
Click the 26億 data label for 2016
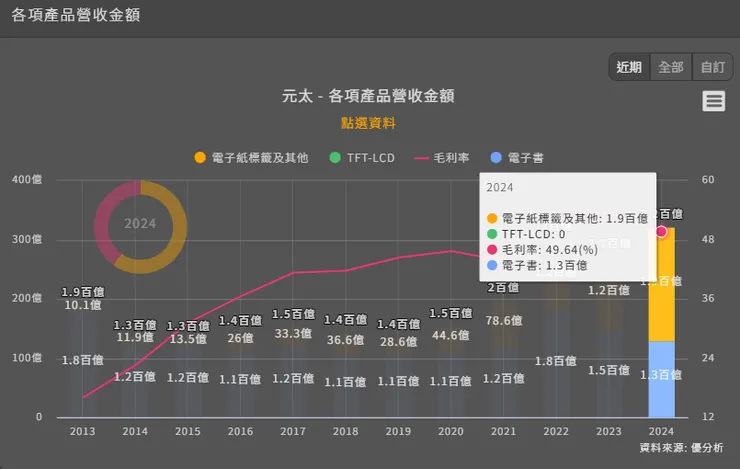(240, 338)
